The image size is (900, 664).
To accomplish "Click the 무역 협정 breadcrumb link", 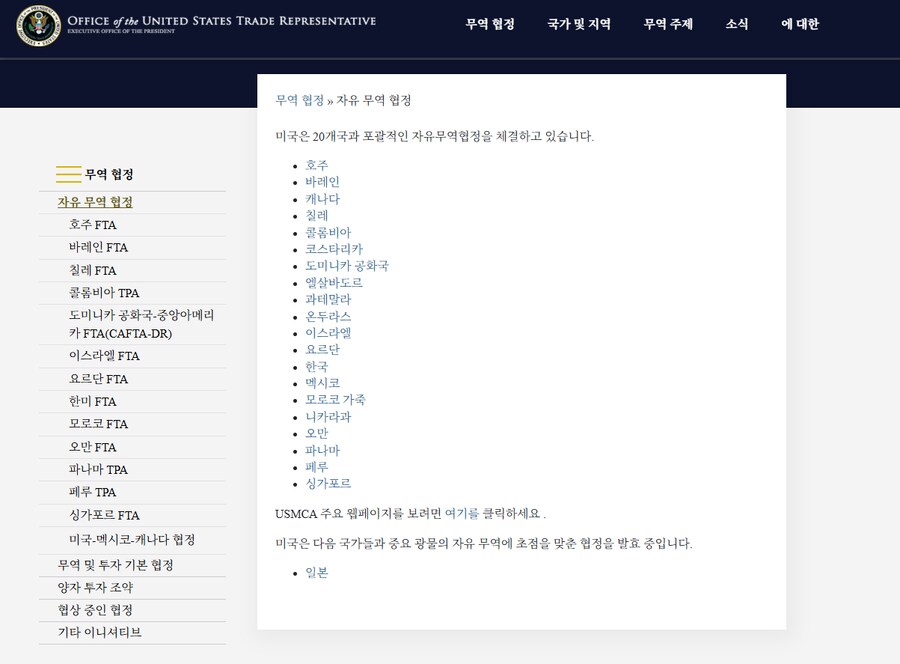I will (x=300, y=100).
